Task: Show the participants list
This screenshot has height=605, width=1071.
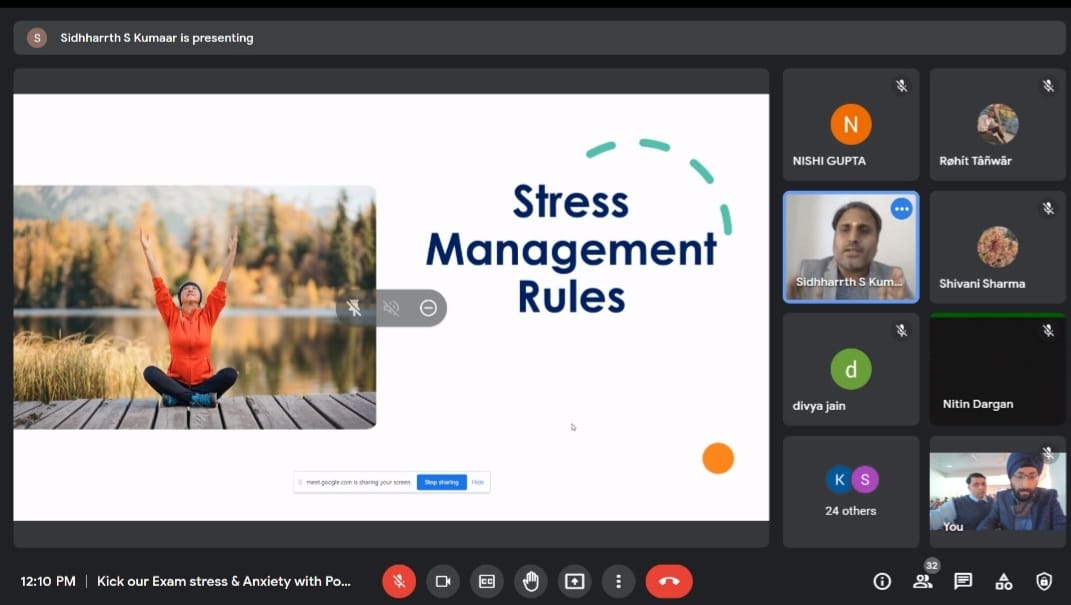Action: point(922,581)
